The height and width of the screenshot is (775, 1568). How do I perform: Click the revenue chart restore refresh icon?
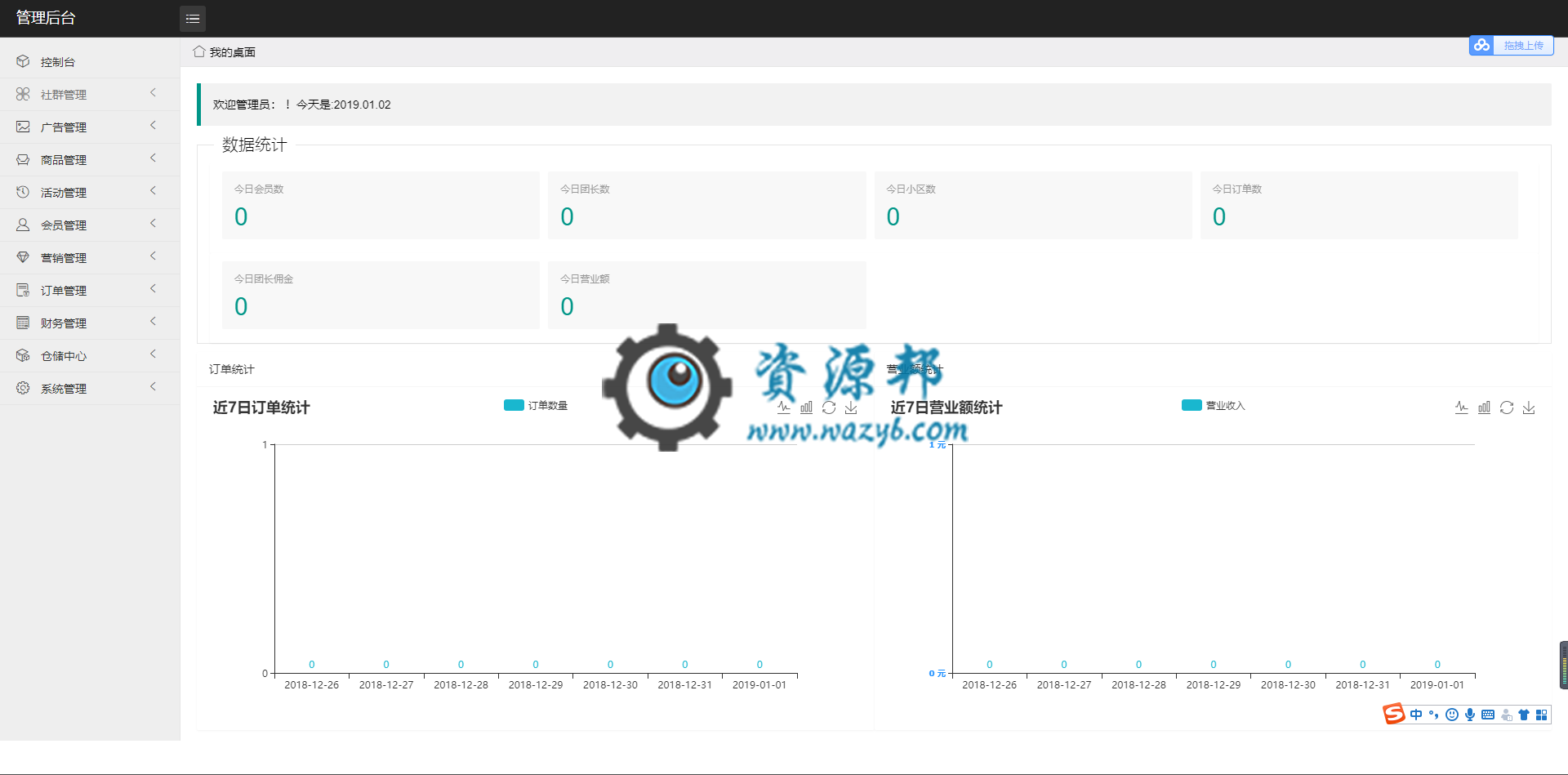point(1507,407)
